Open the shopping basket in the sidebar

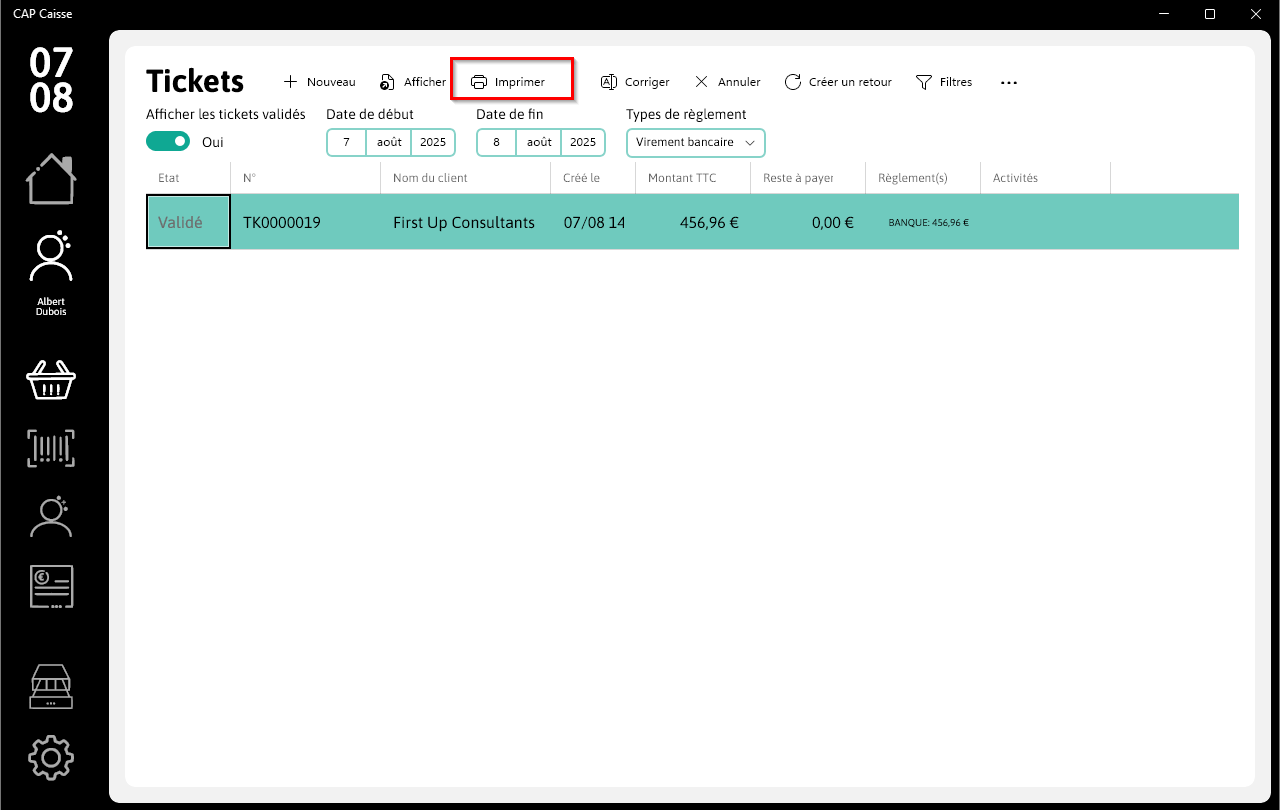pos(51,379)
